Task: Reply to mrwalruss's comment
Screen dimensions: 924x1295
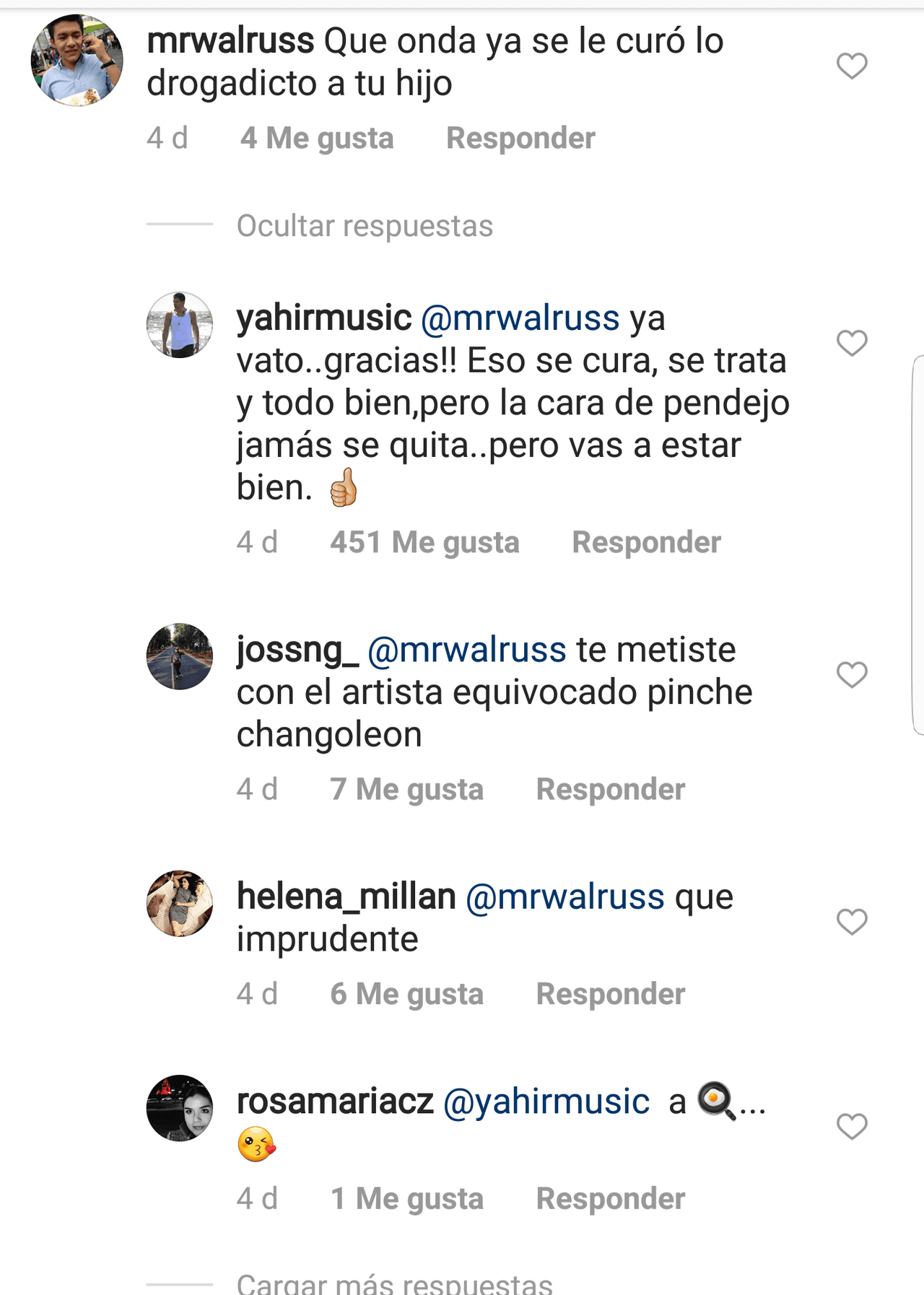Action: coord(520,138)
